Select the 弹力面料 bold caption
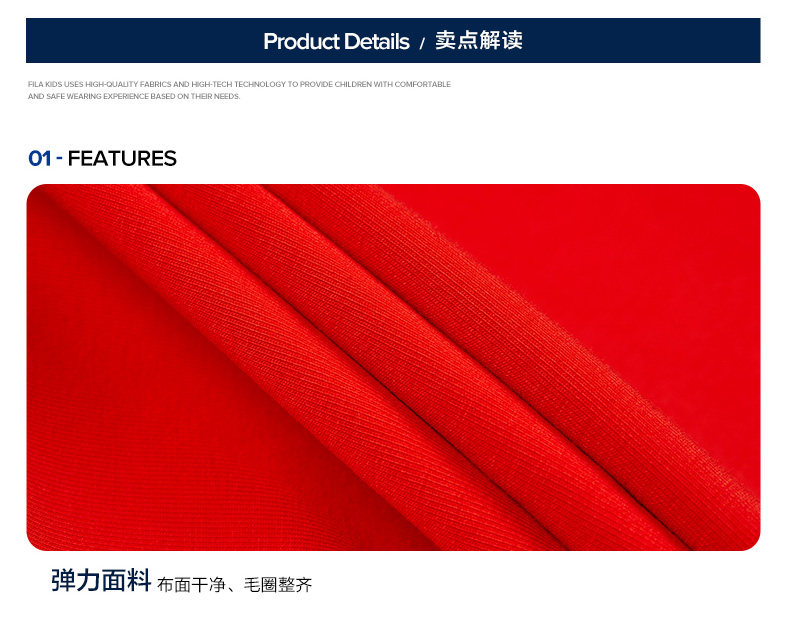The height and width of the screenshot is (624, 790). coord(101,580)
